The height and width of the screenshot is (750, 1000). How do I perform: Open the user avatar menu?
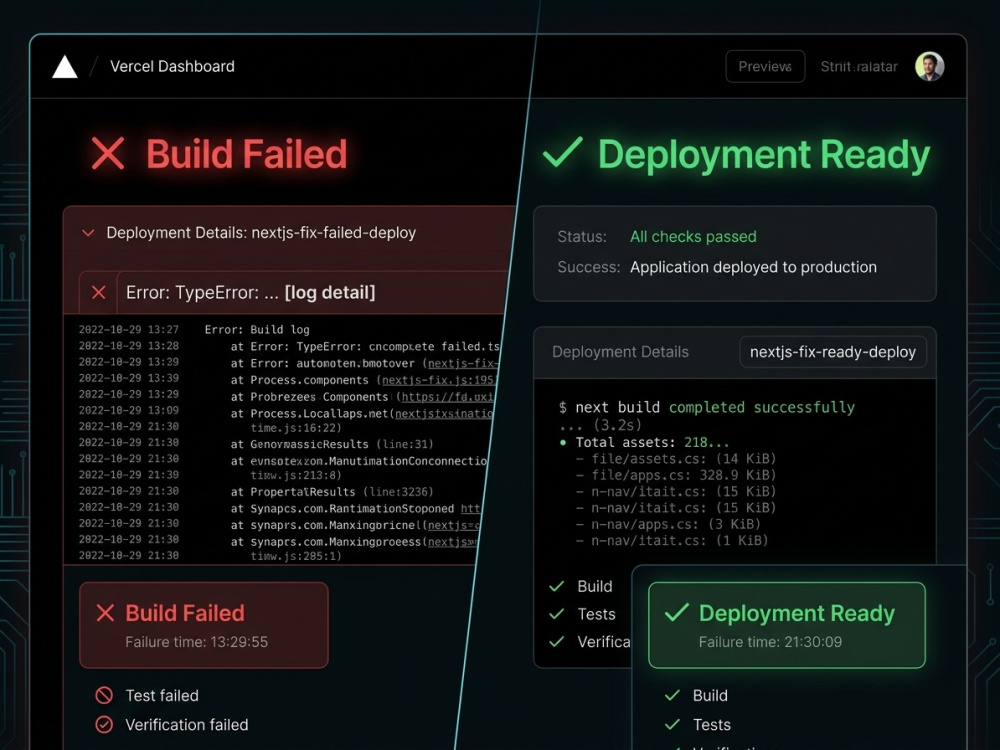929,66
